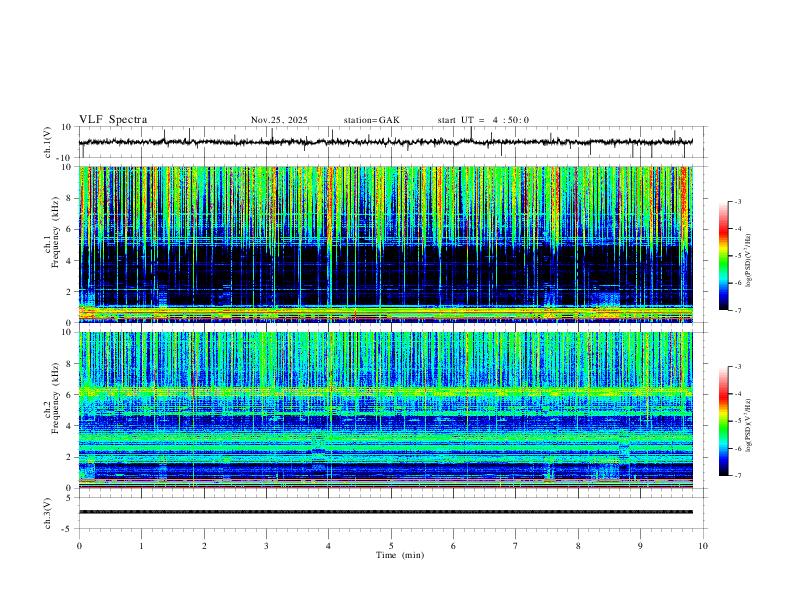The image size is (792, 612).
Task: Click the lower colorbar log(PSD) label
Action: click(749, 425)
